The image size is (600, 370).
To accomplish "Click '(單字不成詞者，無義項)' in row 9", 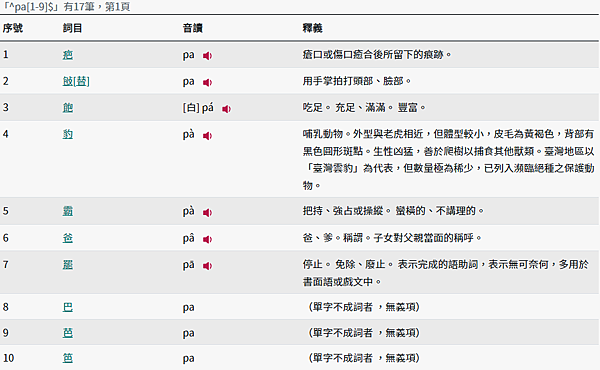I will click(x=364, y=333).
